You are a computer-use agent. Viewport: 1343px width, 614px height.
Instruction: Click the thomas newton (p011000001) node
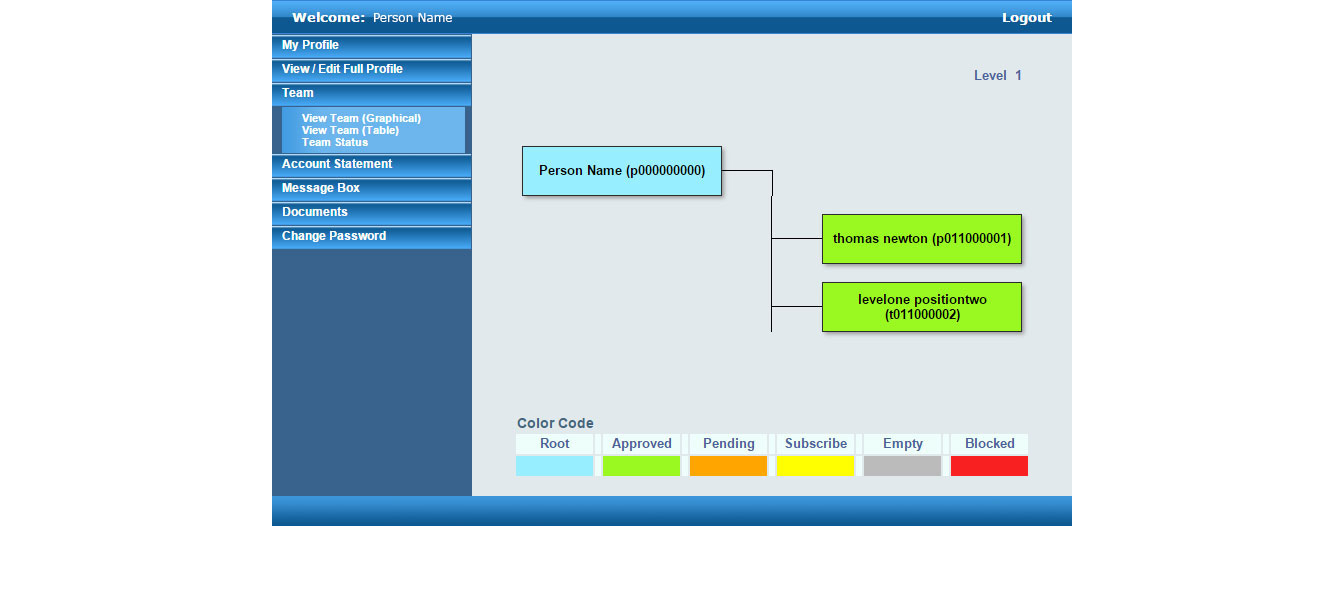pos(921,239)
